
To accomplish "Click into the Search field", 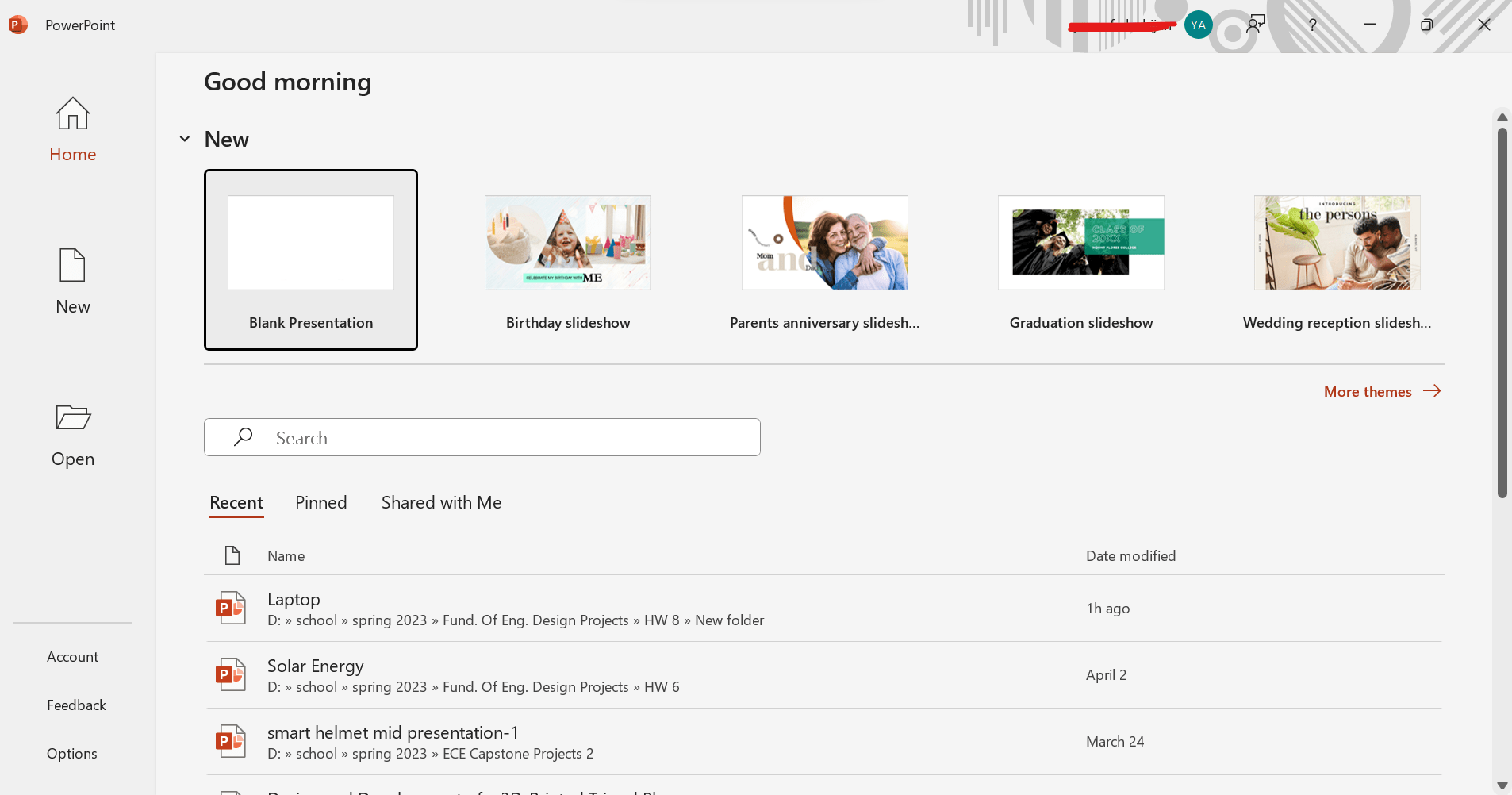I will [482, 437].
